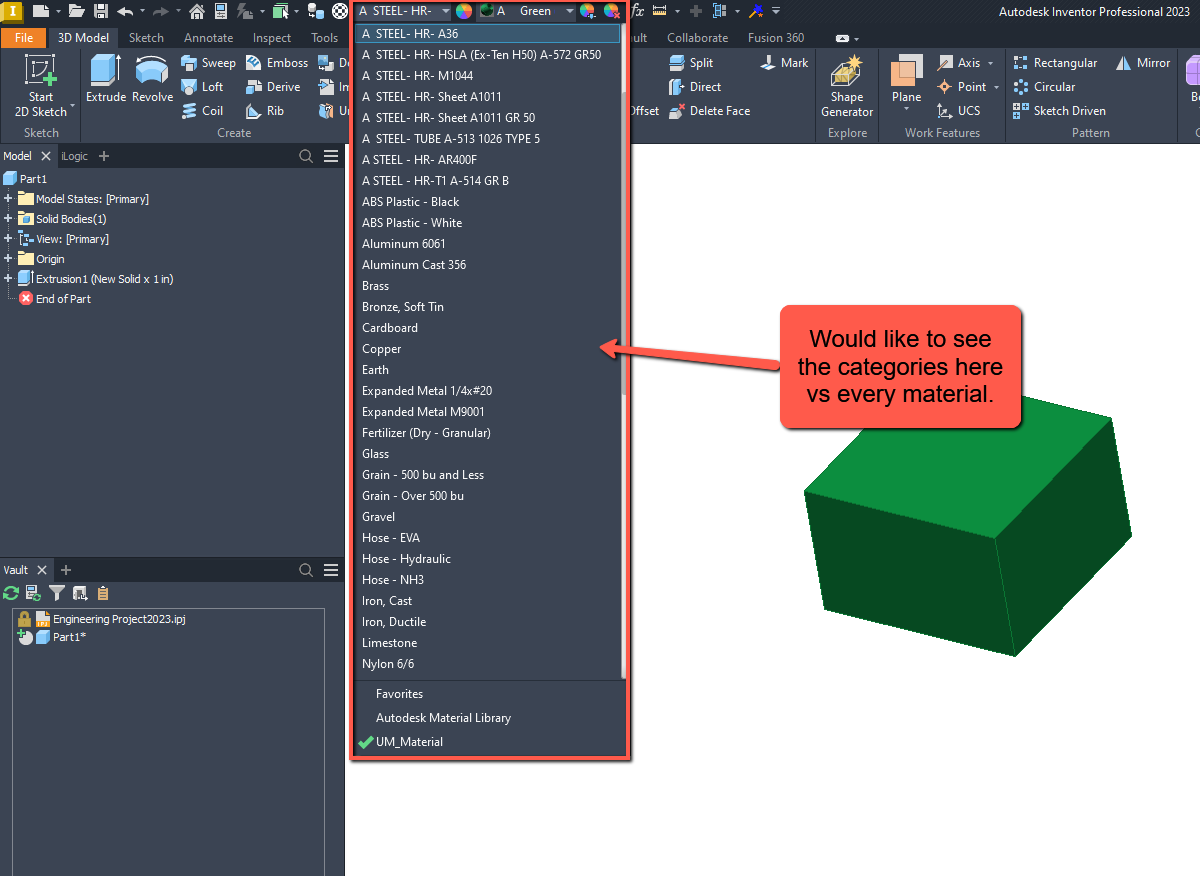This screenshot has width=1200, height=876.
Task: Refresh the Vault browser
Action: (10, 592)
